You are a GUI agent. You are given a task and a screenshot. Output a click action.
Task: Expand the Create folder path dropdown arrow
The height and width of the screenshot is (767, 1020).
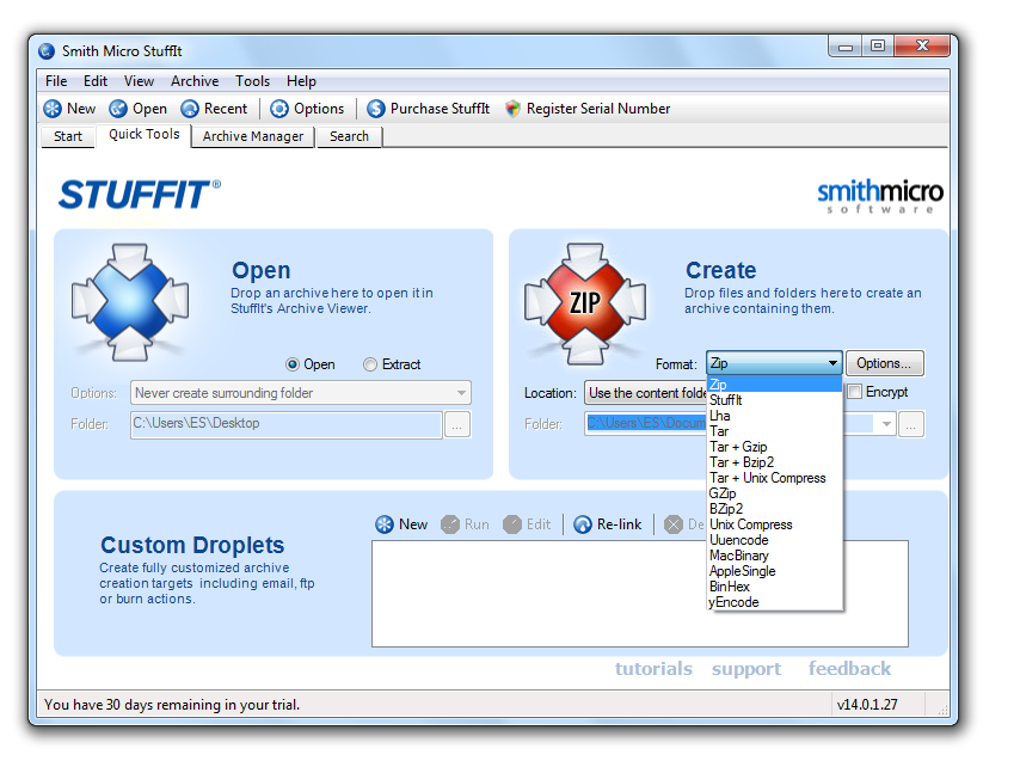(x=886, y=424)
